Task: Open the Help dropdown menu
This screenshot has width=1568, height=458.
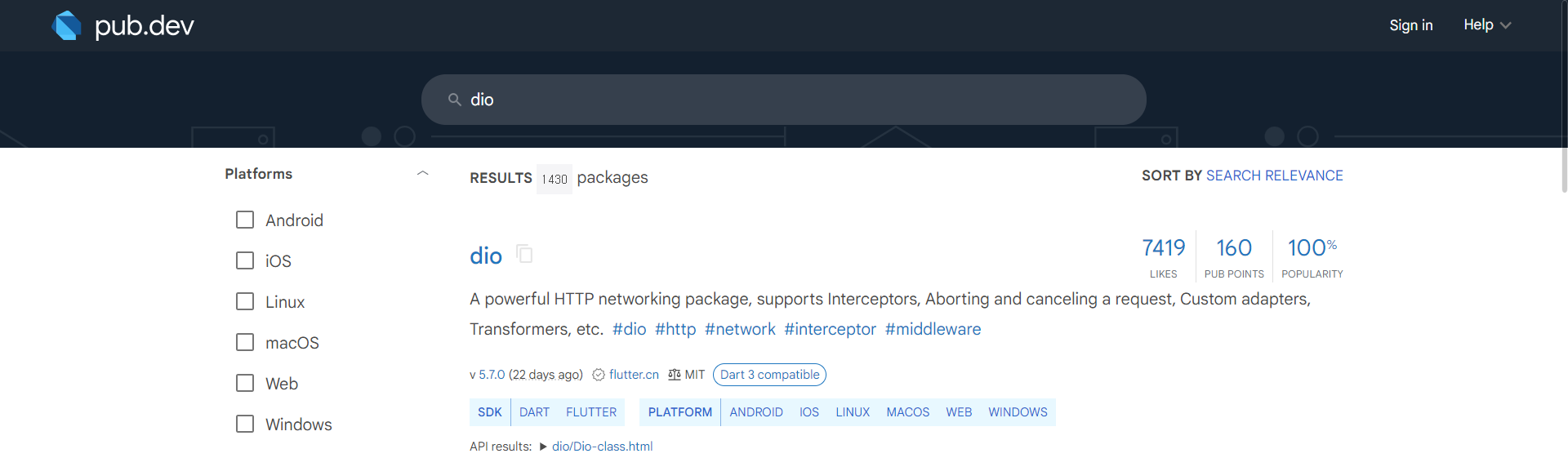Action: [1487, 25]
